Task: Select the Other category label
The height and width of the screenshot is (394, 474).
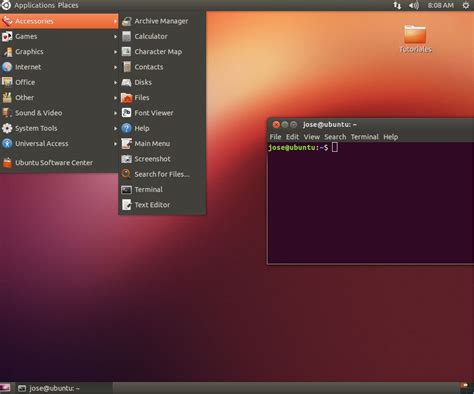Action: click(x=24, y=98)
